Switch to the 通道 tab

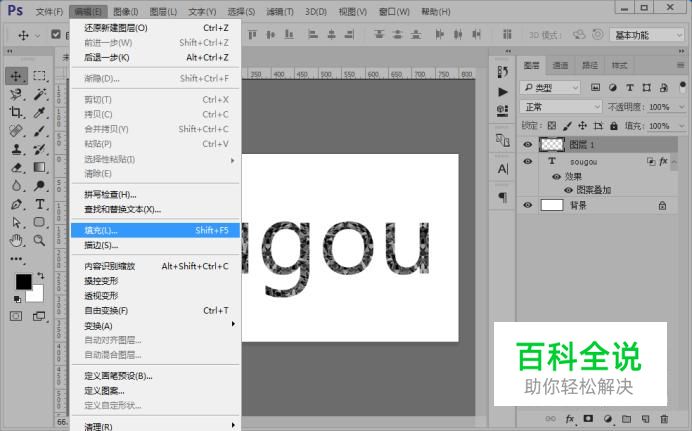point(560,66)
